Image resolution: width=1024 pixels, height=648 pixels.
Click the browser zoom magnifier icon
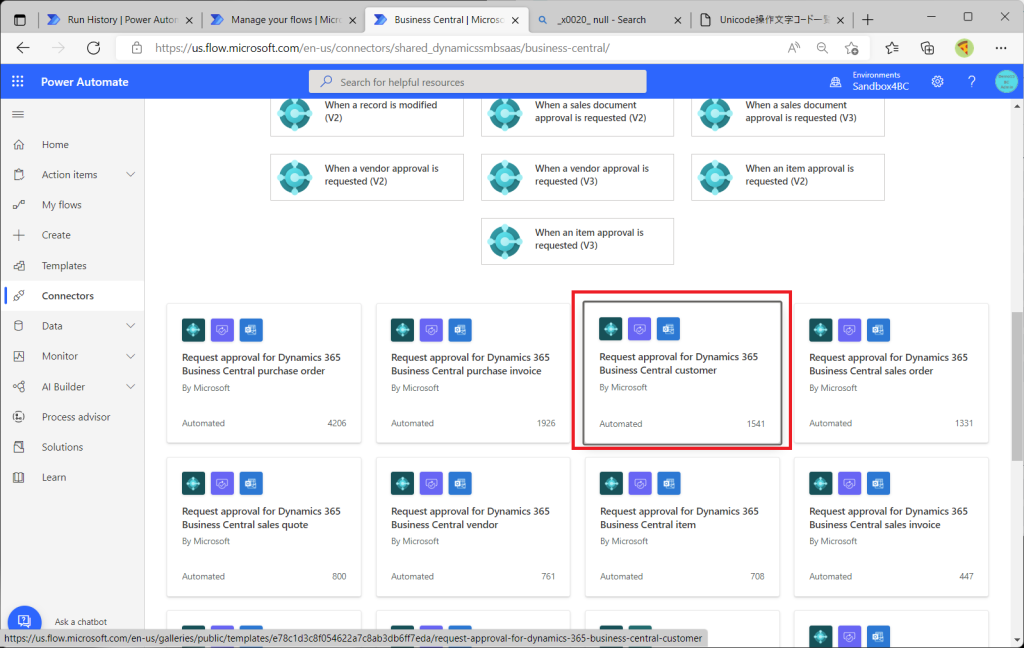(x=822, y=48)
